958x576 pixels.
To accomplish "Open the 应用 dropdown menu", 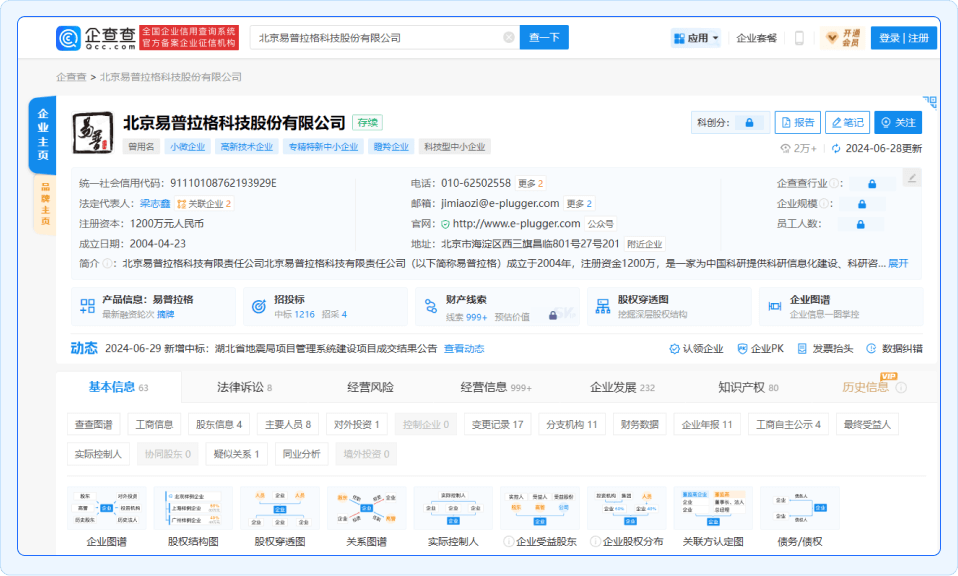I will (x=696, y=38).
